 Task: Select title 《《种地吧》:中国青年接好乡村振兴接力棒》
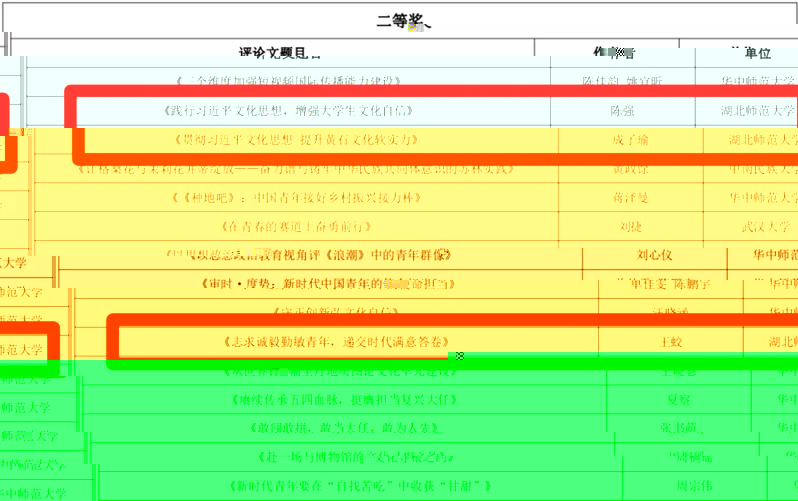pyautogui.click(x=296, y=198)
